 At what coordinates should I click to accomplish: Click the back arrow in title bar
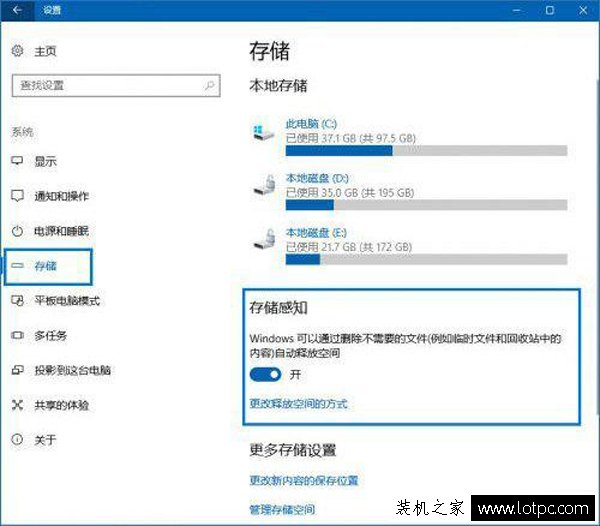[17, 10]
